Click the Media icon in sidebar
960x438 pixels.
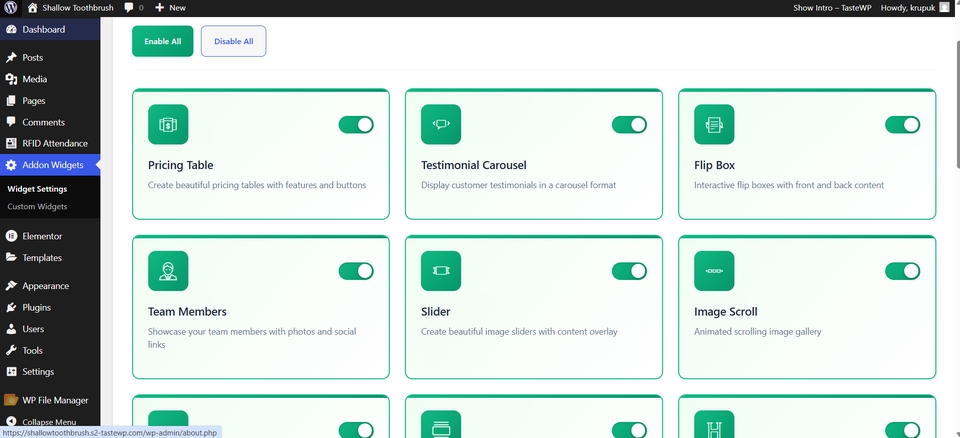11,79
